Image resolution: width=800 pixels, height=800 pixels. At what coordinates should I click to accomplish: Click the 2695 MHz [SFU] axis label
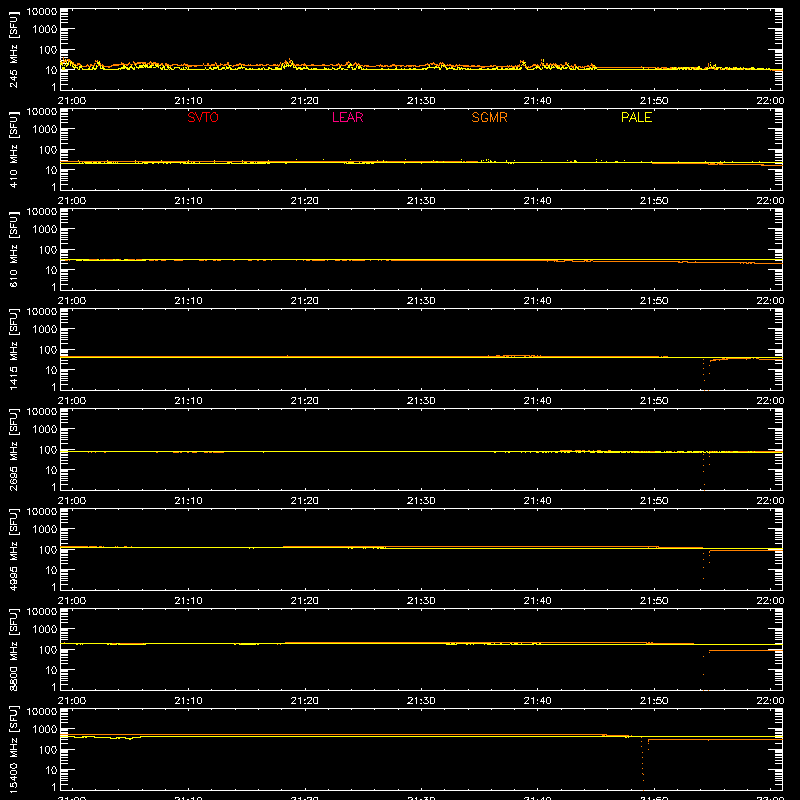[x=13, y=449]
